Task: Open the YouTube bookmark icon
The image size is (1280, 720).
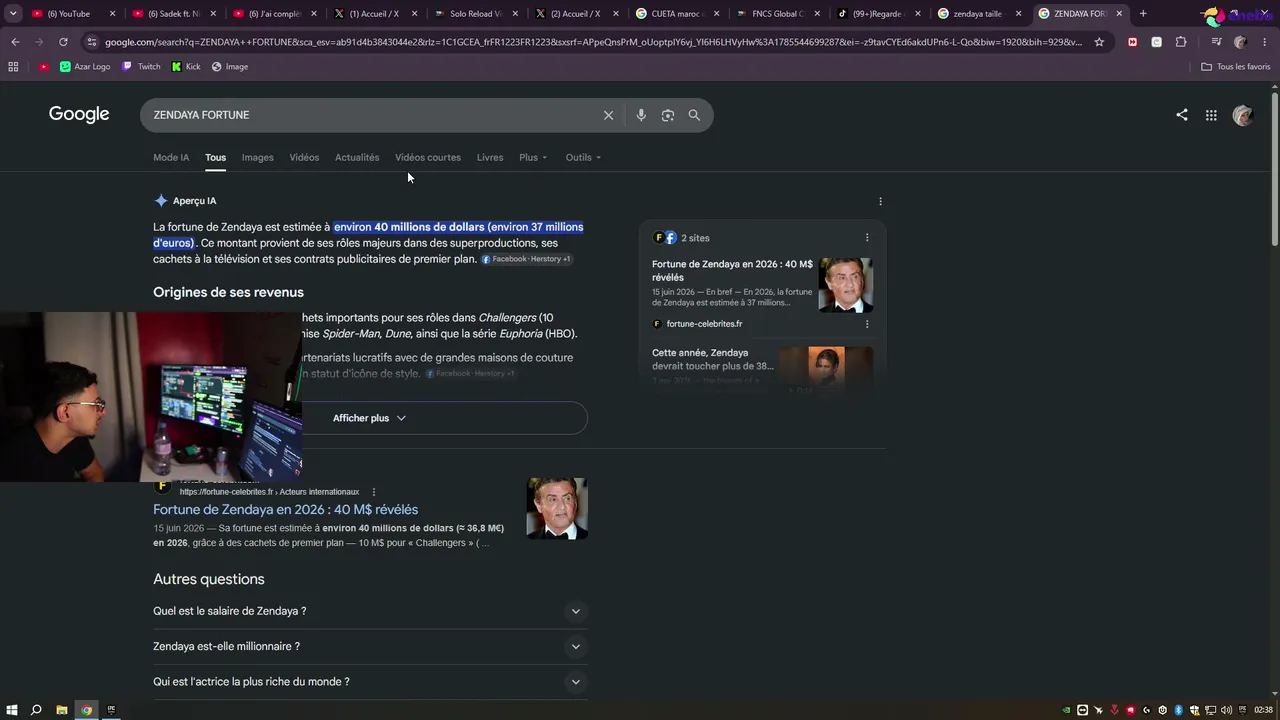Action: click(44, 67)
